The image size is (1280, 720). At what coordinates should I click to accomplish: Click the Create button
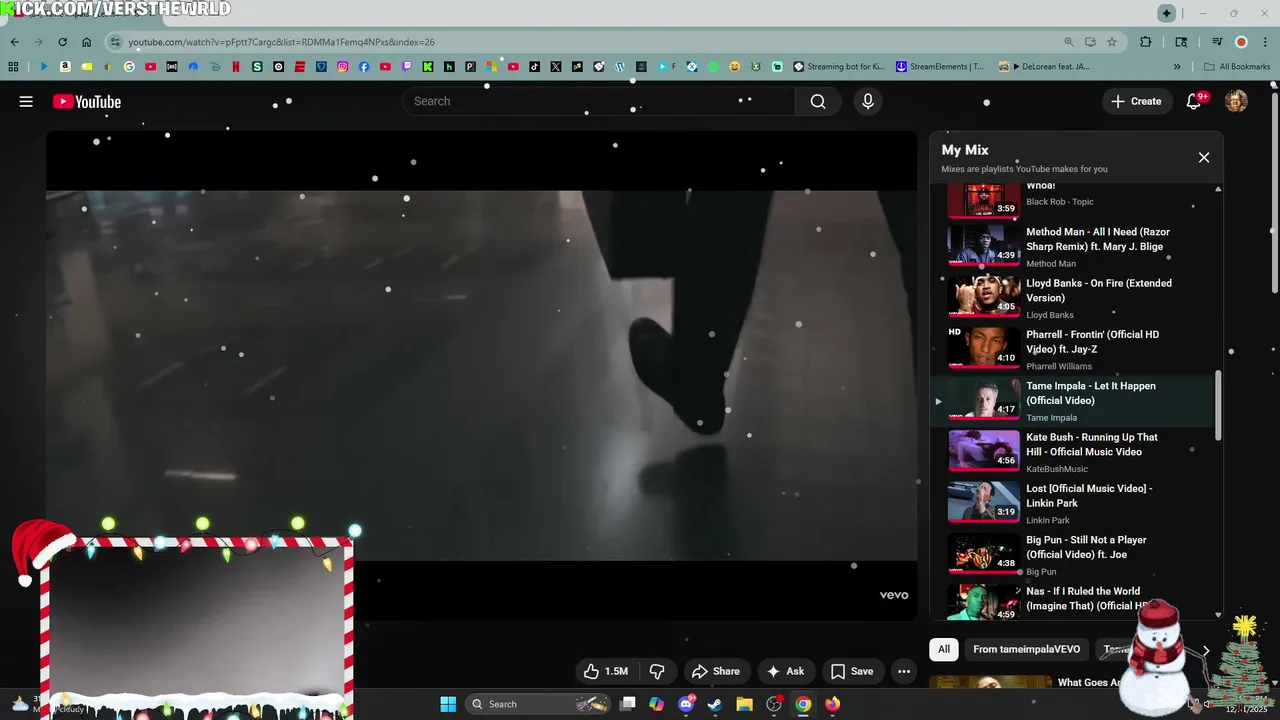[1137, 101]
